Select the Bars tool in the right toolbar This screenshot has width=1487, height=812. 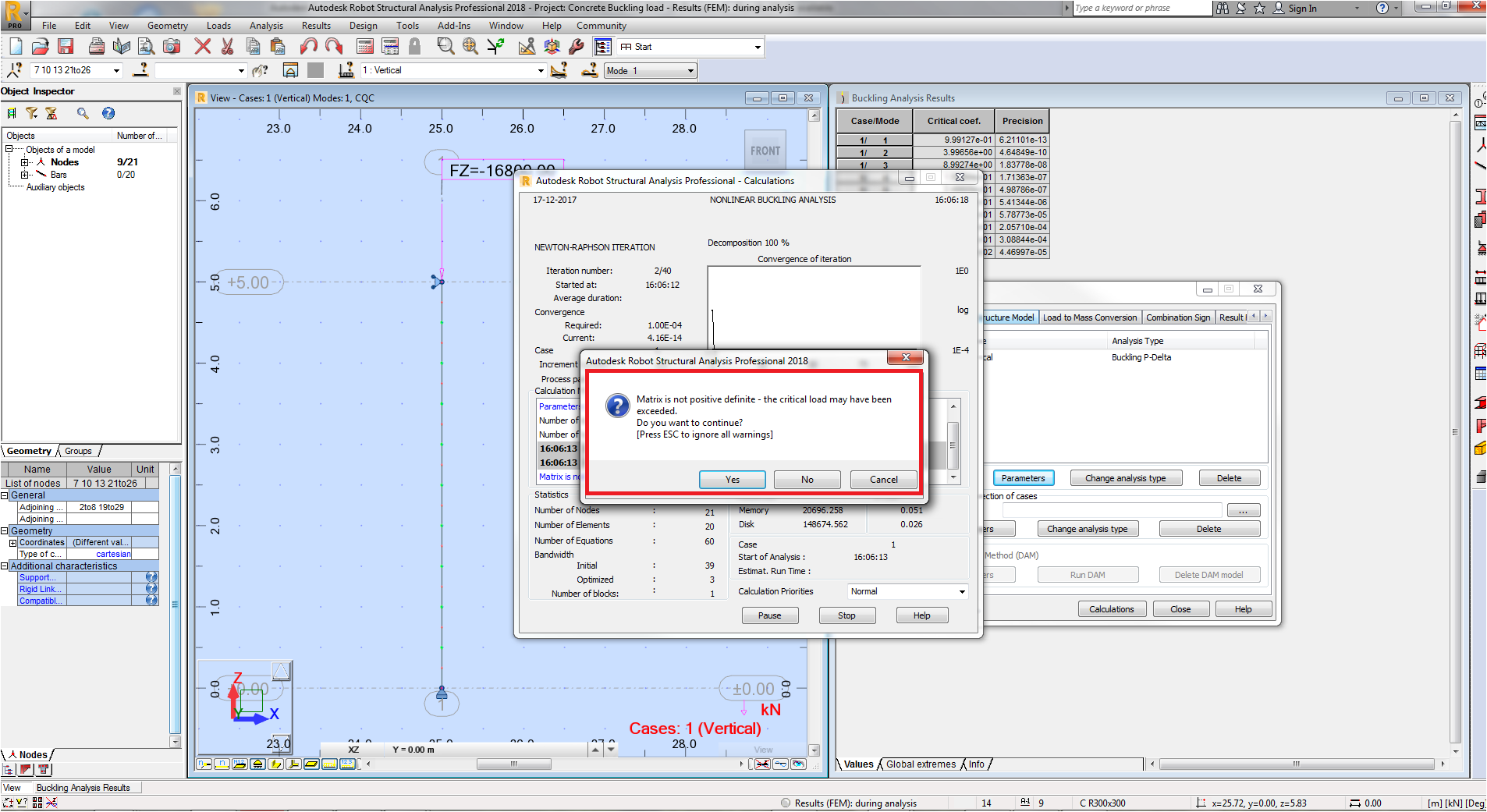pos(1479,165)
